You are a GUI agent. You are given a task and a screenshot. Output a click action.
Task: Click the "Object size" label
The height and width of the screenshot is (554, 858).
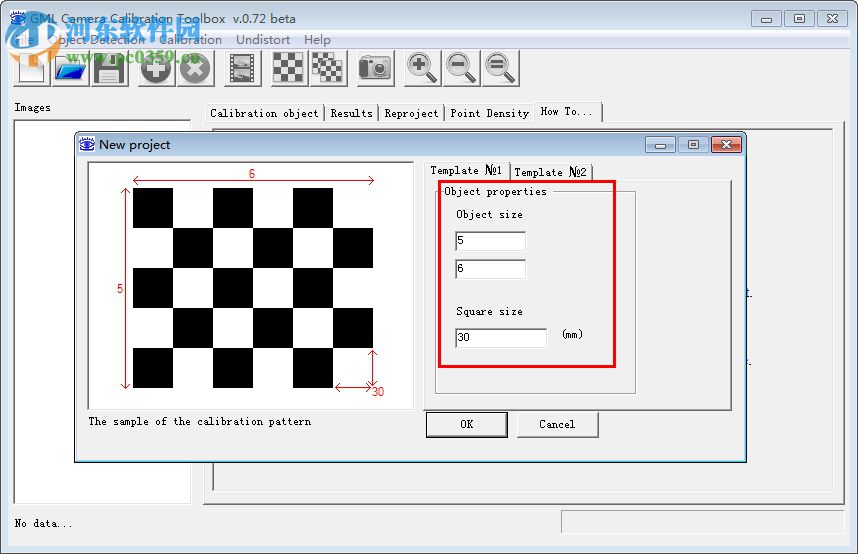(489, 215)
